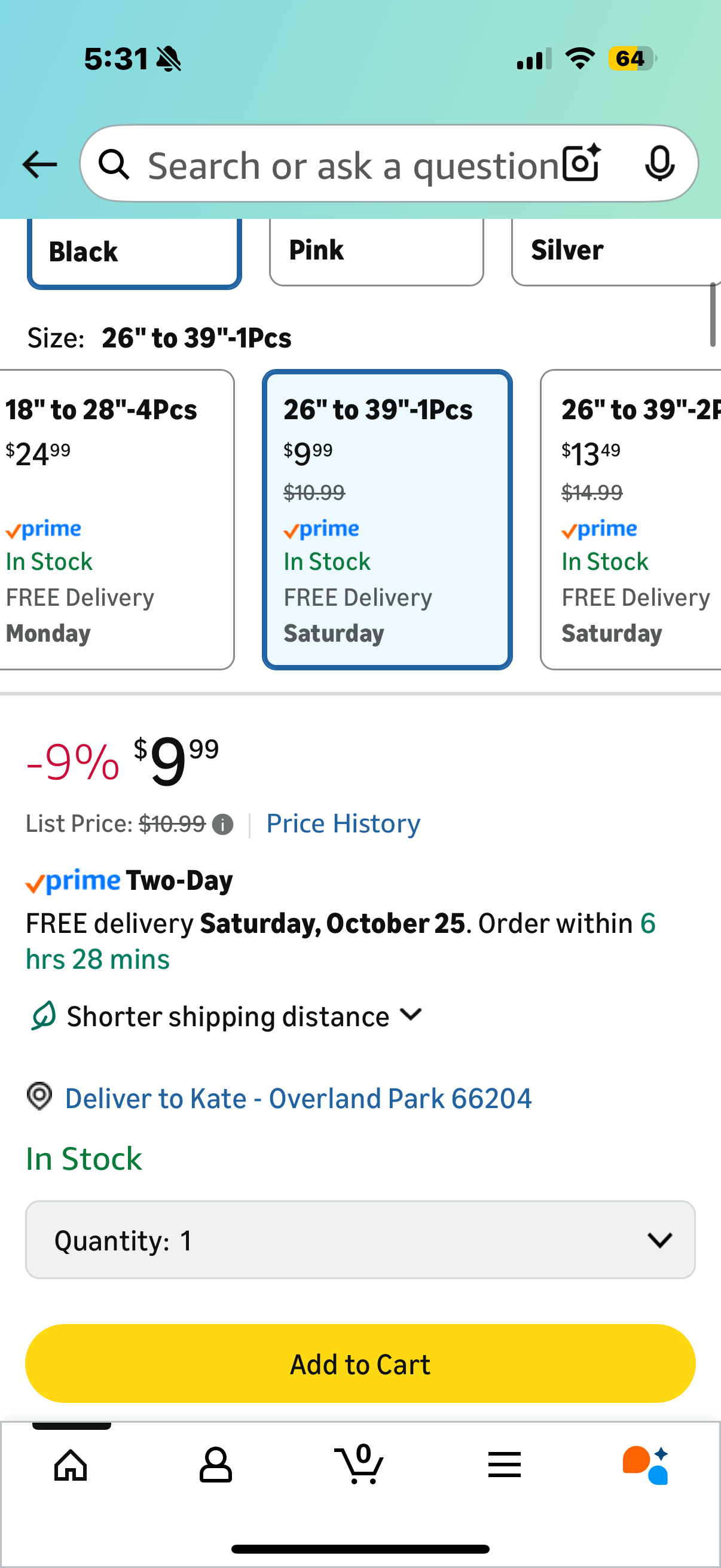Tap the back arrow icon

(39, 164)
